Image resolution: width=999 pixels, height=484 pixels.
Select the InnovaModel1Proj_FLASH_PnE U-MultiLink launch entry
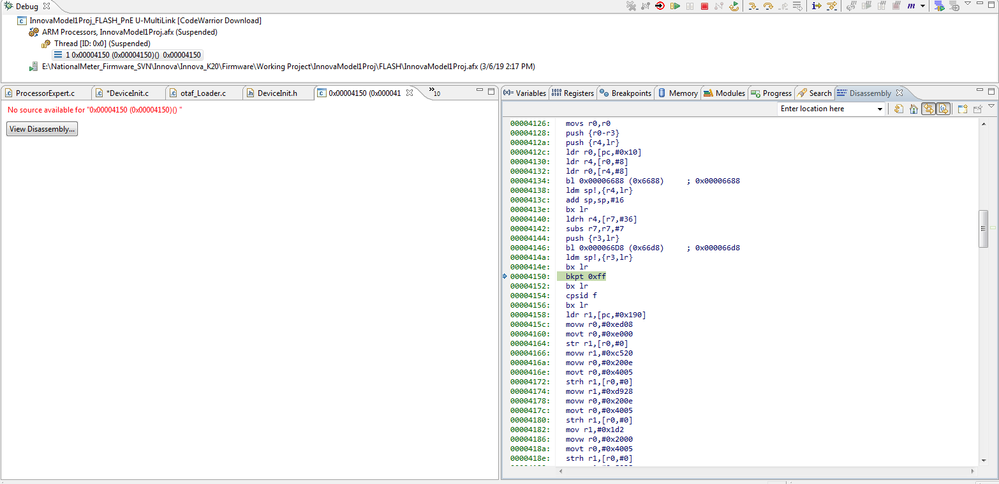139,20
